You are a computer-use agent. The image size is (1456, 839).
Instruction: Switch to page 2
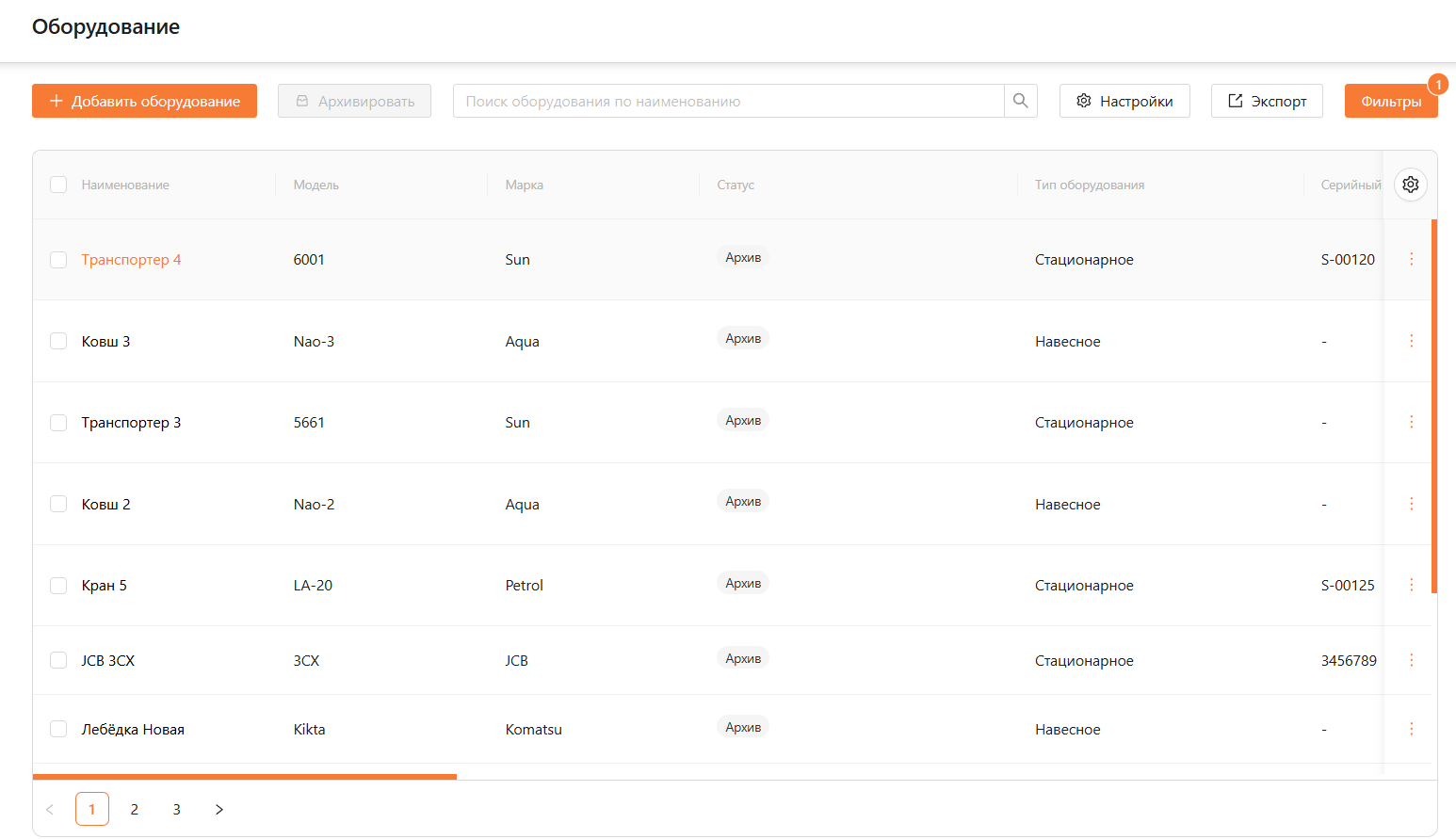(x=135, y=809)
